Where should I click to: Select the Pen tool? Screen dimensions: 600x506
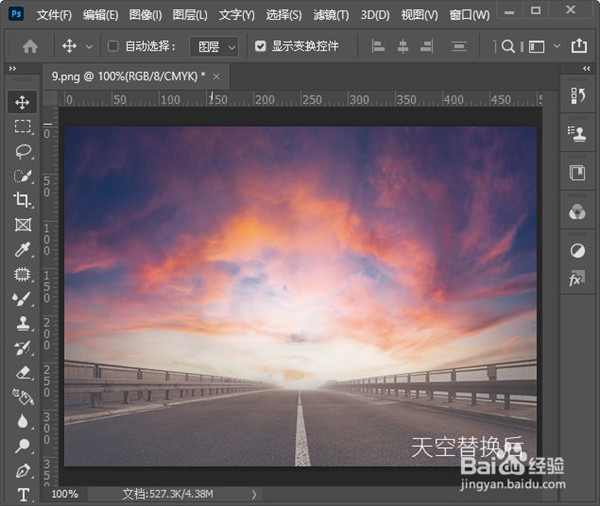click(22, 470)
